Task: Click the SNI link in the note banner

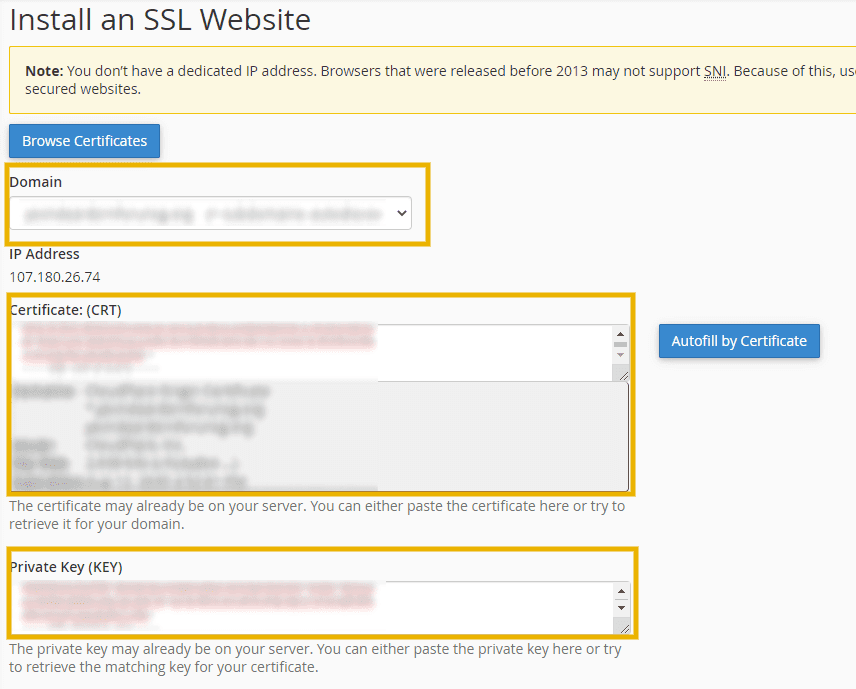Action: pyautogui.click(x=714, y=71)
